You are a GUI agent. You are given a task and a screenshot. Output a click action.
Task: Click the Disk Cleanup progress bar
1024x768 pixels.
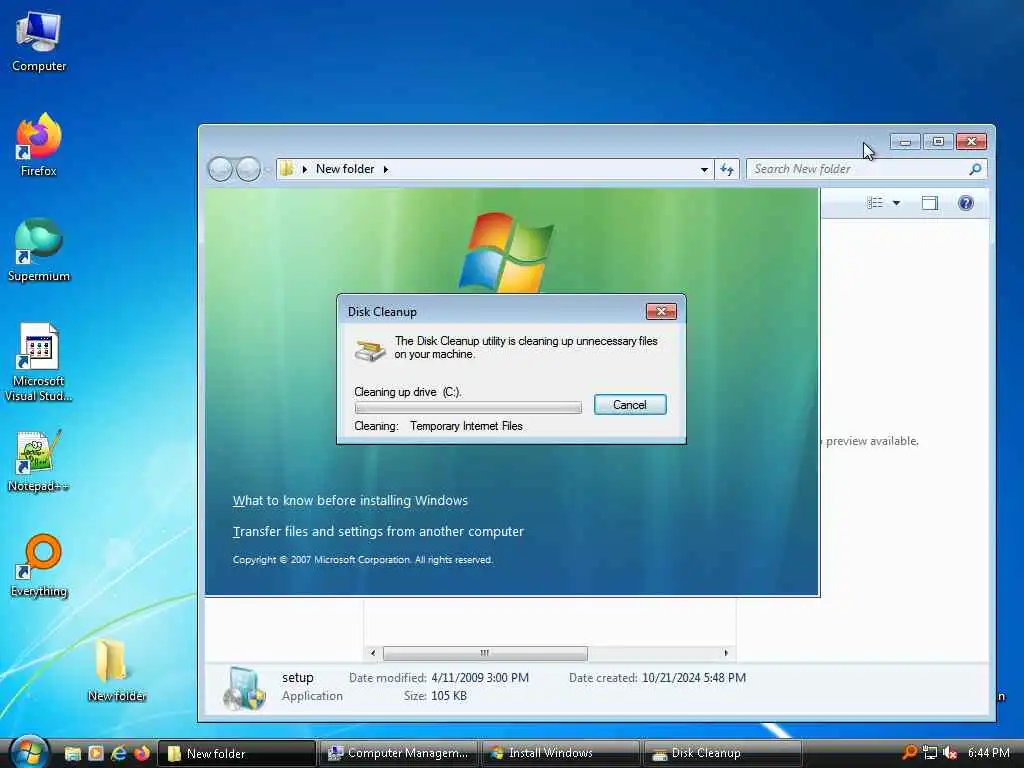(468, 408)
